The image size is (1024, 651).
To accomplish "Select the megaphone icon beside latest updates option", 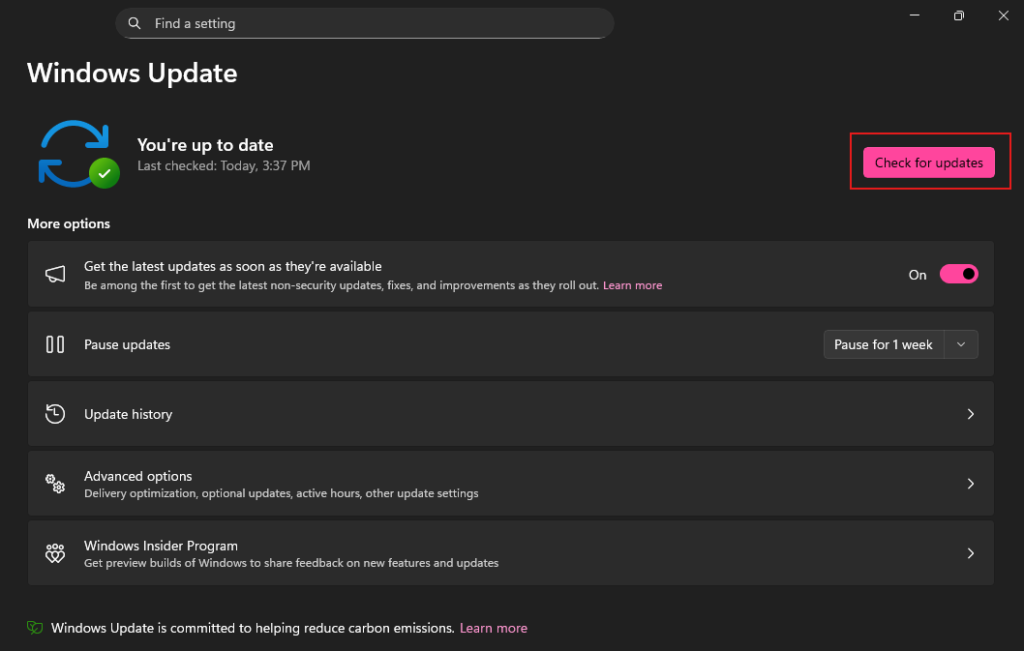I will (55, 273).
